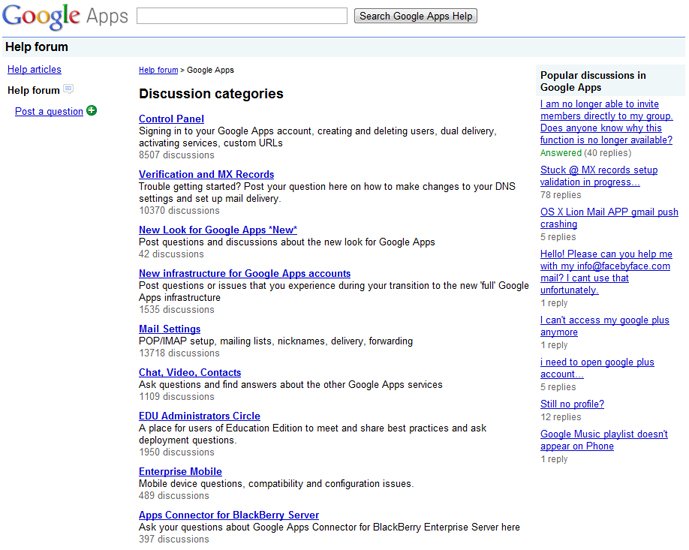This screenshot has height=550, width=689.
Task: Click the Discussion categories heading
Action: pos(211,94)
